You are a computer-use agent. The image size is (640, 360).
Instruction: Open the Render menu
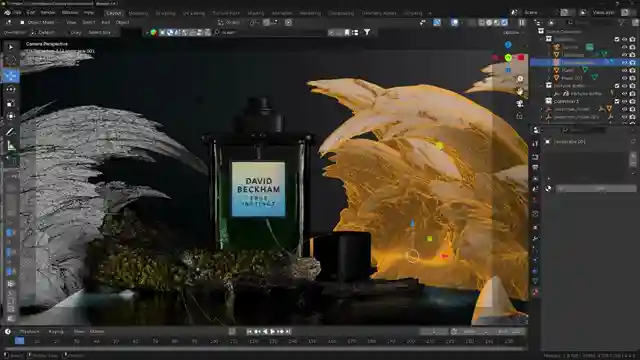(x=48, y=13)
